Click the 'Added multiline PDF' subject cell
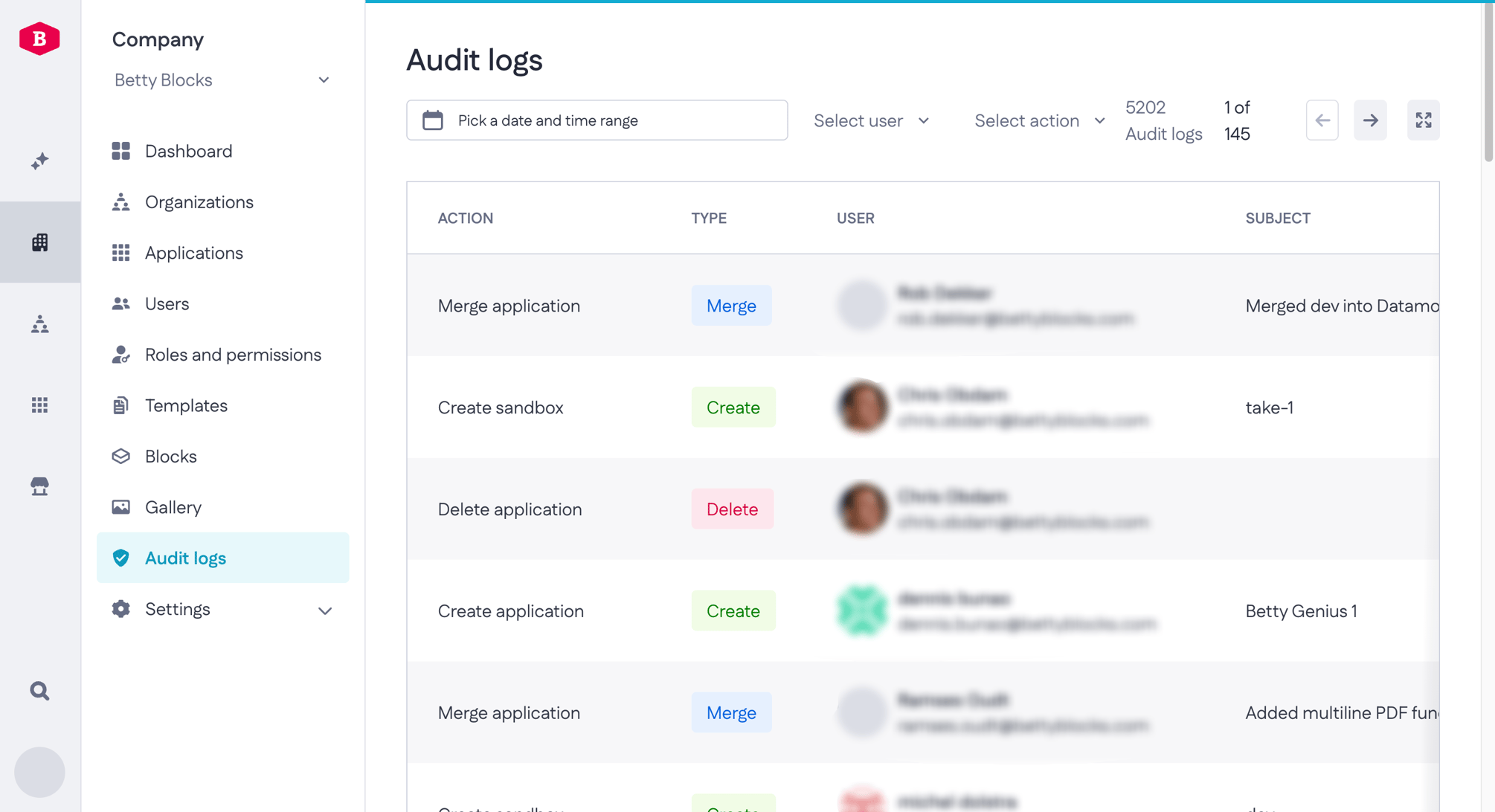Viewport: 1495px width, 812px height. pos(1342,712)
